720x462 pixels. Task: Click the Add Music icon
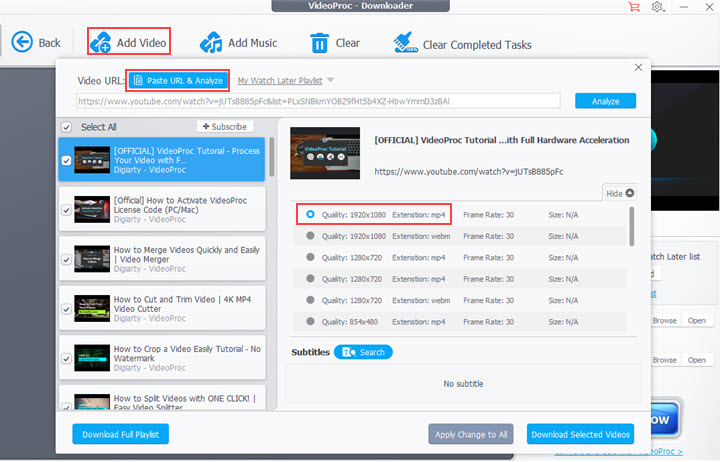pyautogui.click(x=211, y=43)
